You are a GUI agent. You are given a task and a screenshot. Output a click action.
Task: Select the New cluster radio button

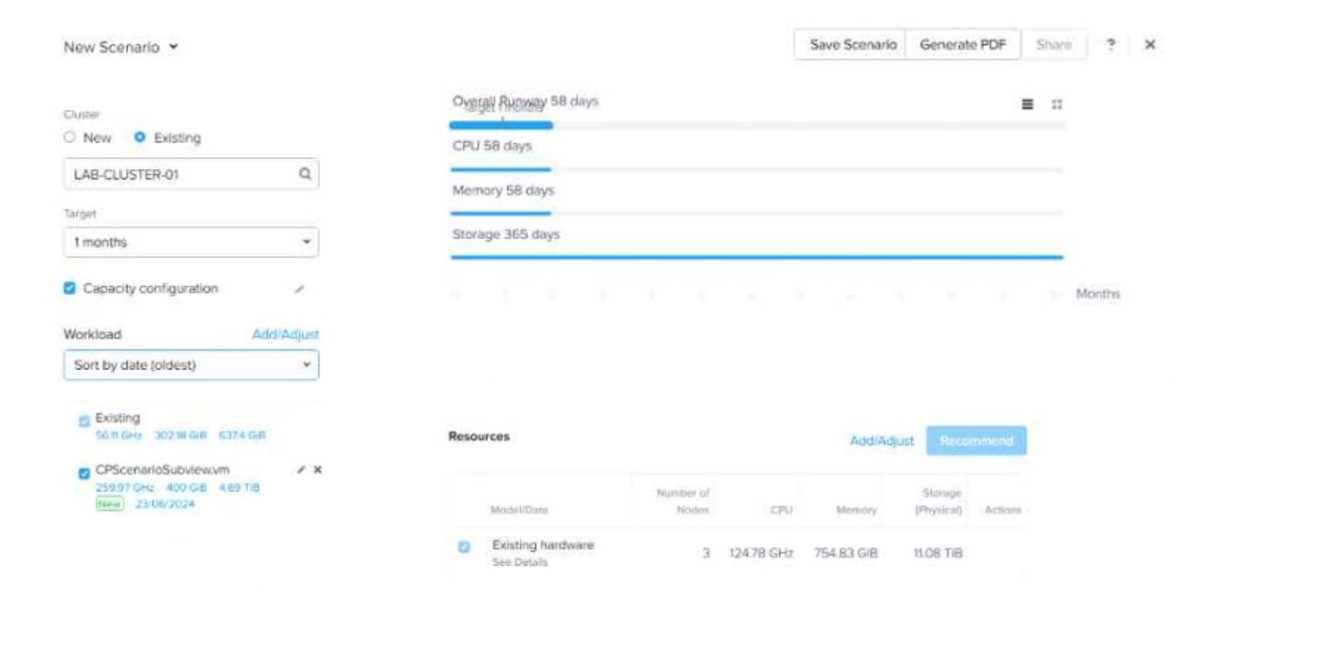(x=70, y=138)
